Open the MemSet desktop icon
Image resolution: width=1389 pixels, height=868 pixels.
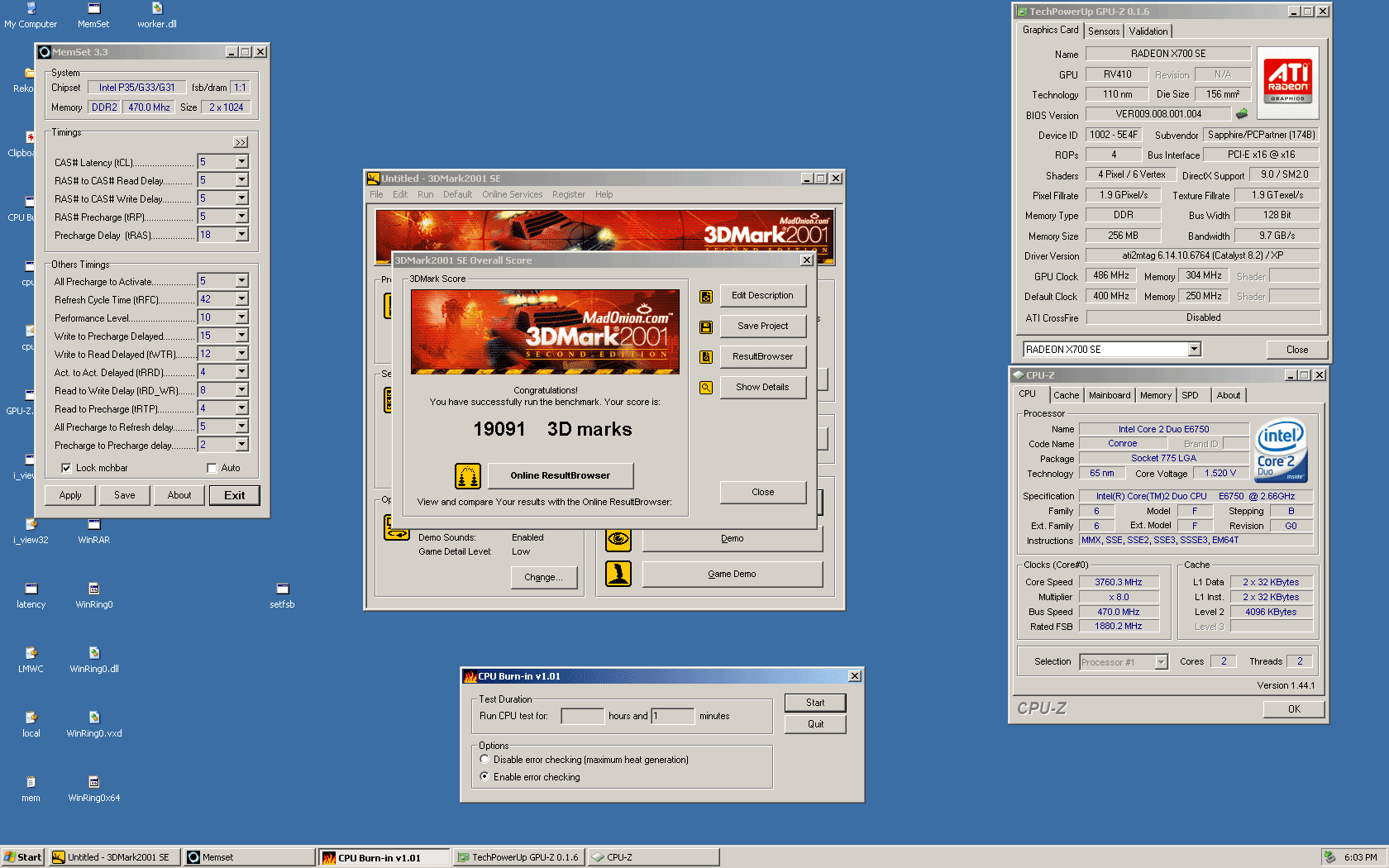[93, 15]
